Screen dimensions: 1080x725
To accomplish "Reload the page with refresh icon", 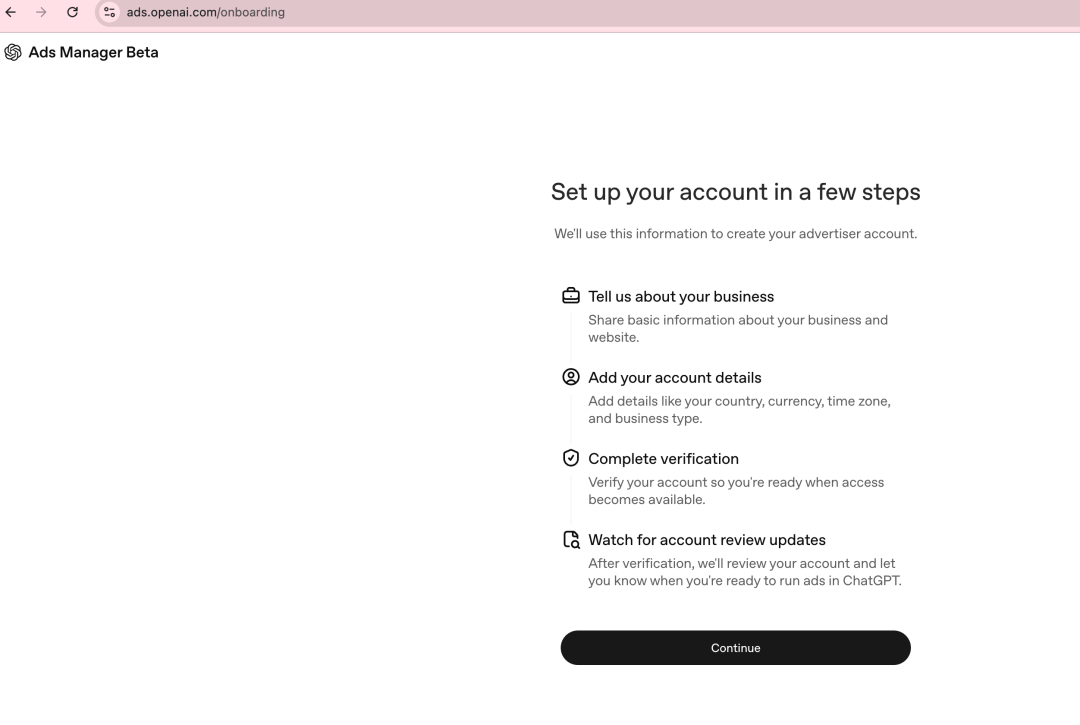I will (72, 12).
